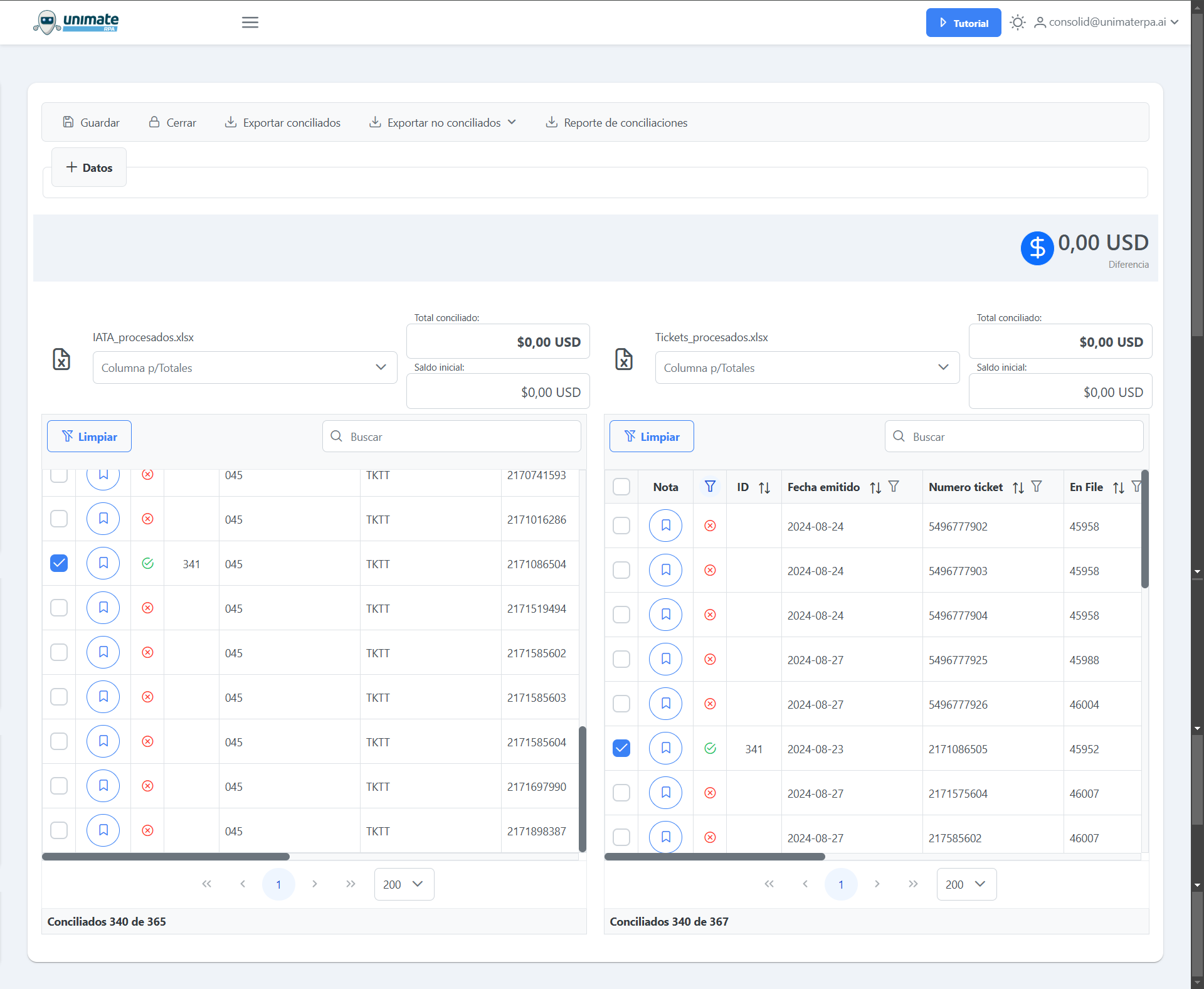This screenshot has width=1204, height=989.
Task: Clear filters with Limpiar in IATA table
Action: [89, 436]
